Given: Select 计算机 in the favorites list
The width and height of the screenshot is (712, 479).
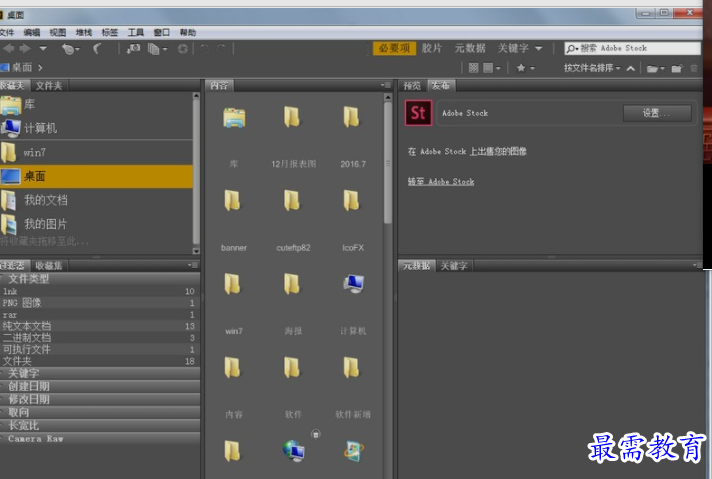Looking at the screenshot, I should tap(96, 128).
